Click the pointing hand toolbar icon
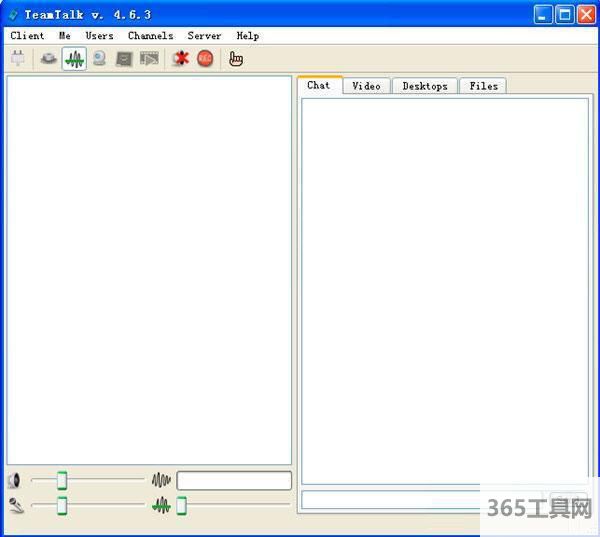This screenshot has height=537, width=600. [236, 59]
